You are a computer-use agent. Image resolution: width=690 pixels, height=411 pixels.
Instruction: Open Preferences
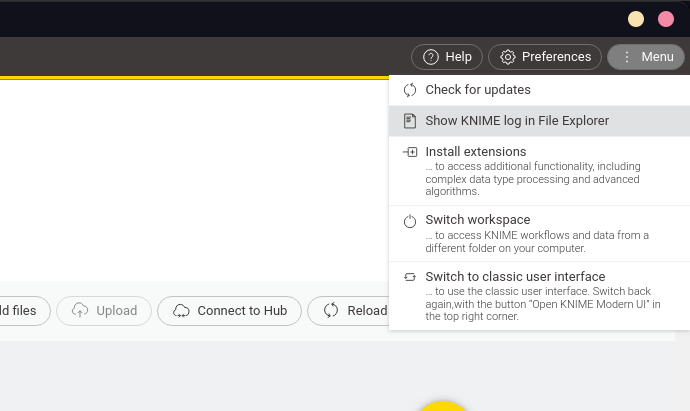click(x=545, y=57)
